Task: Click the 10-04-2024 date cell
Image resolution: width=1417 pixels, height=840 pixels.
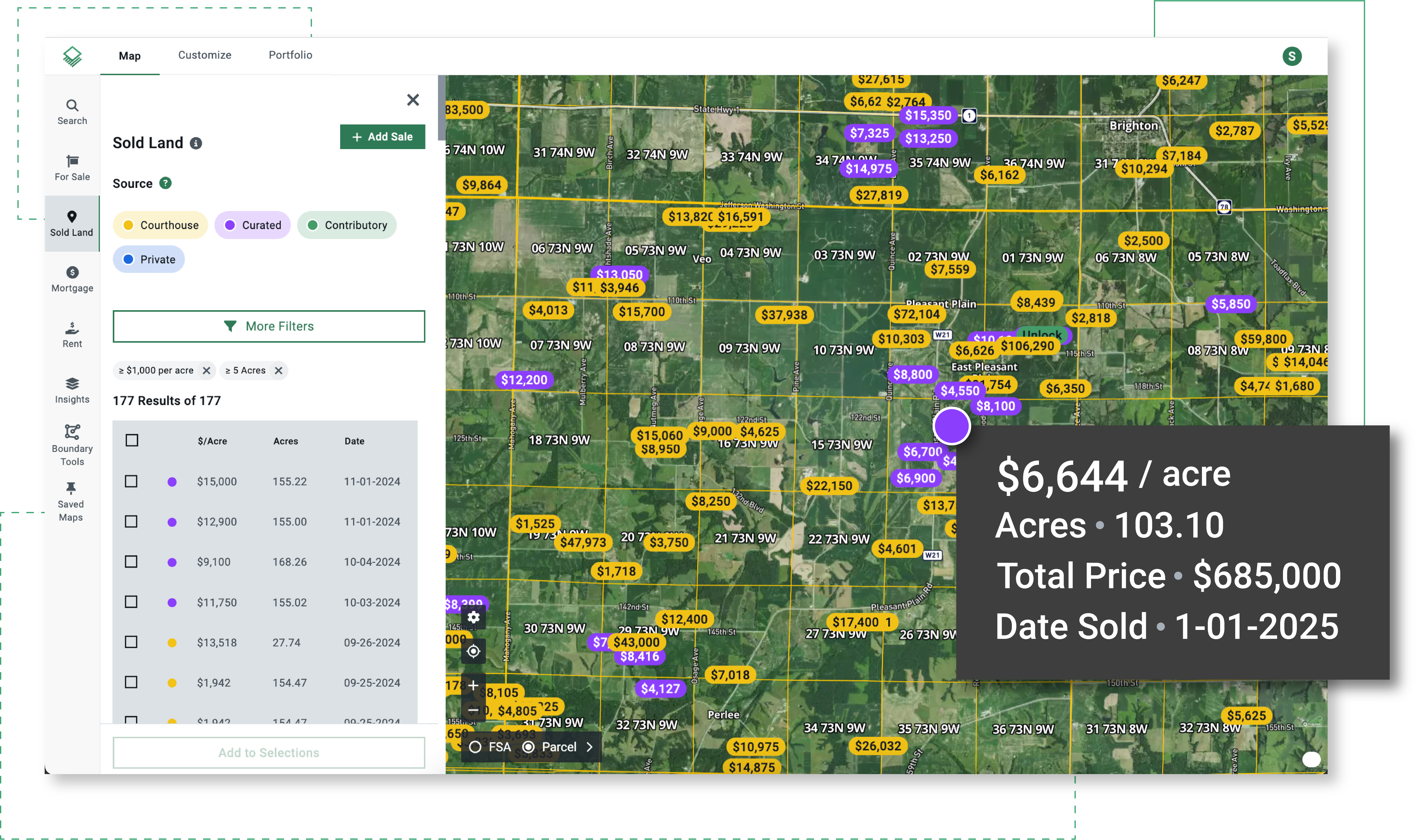Action: [x=372, y=562]
